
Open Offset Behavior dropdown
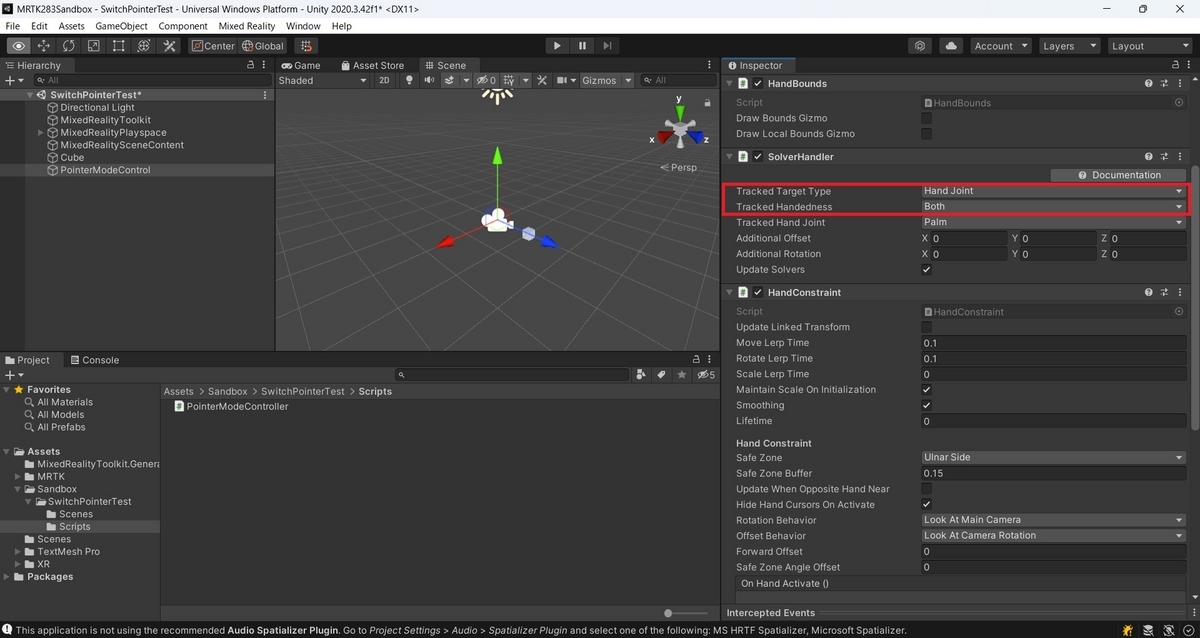1053,536
